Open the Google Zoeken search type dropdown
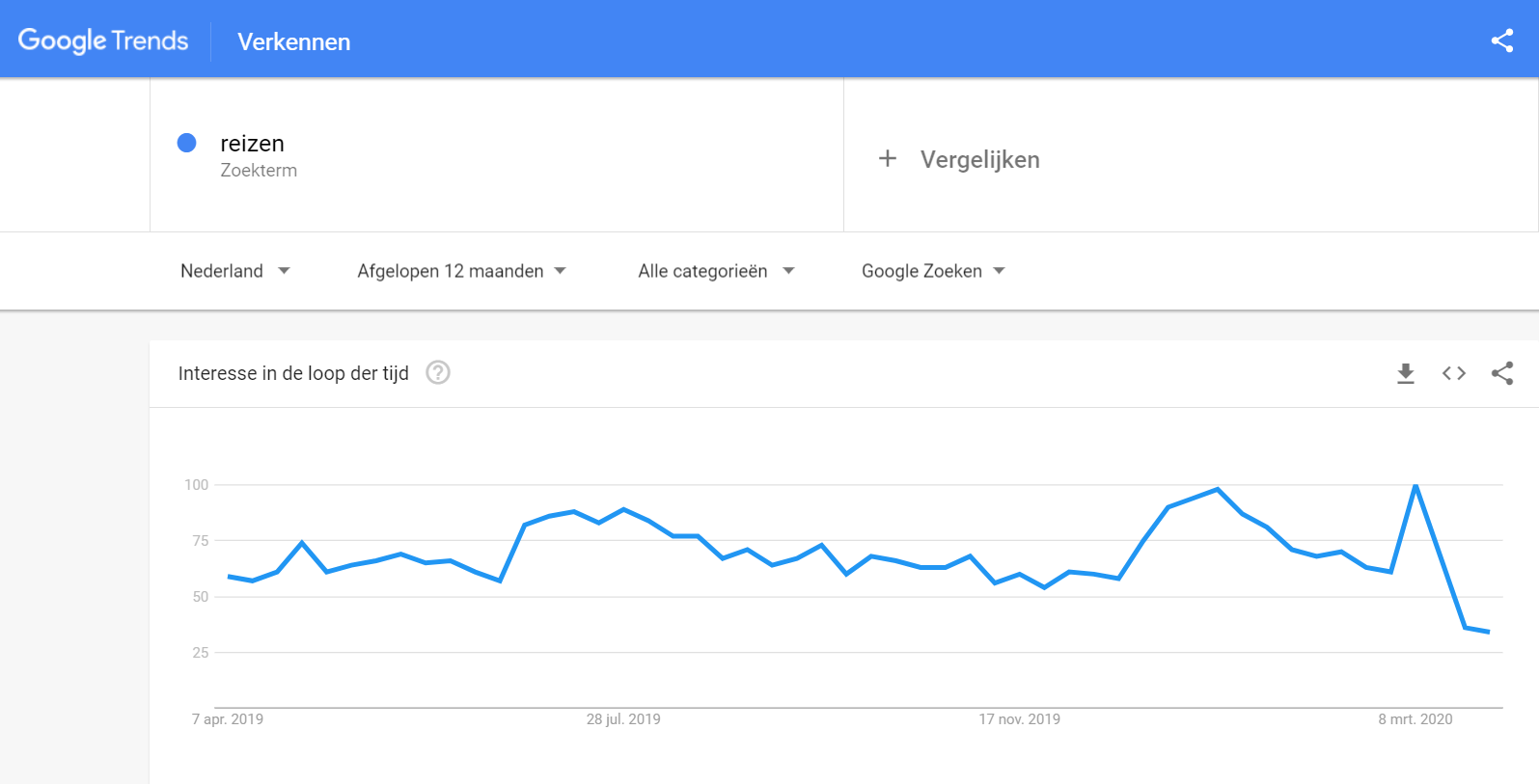This screenshot has height=784, width=1539. coord(933,271)
